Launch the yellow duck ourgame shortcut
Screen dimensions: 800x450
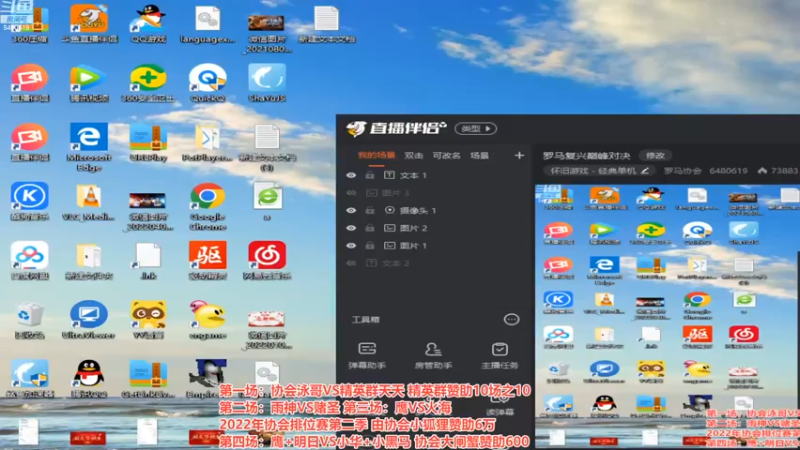(x=207, y=319)
